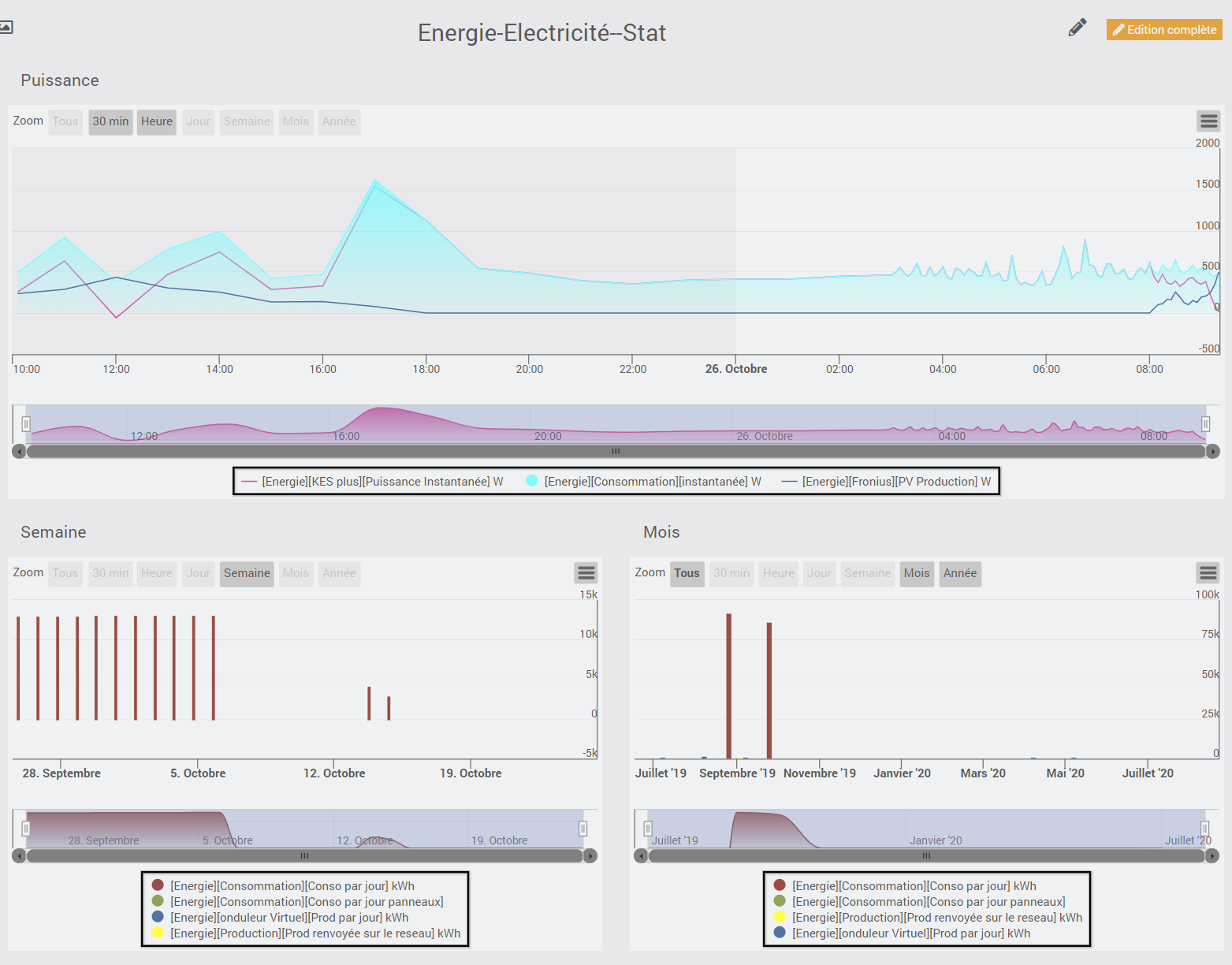Image resolution: width=1232 pixels, height=965 pixels.
Task: Select 30 min zoom in the Semaine chart
Action: click(x=110, y=573)
